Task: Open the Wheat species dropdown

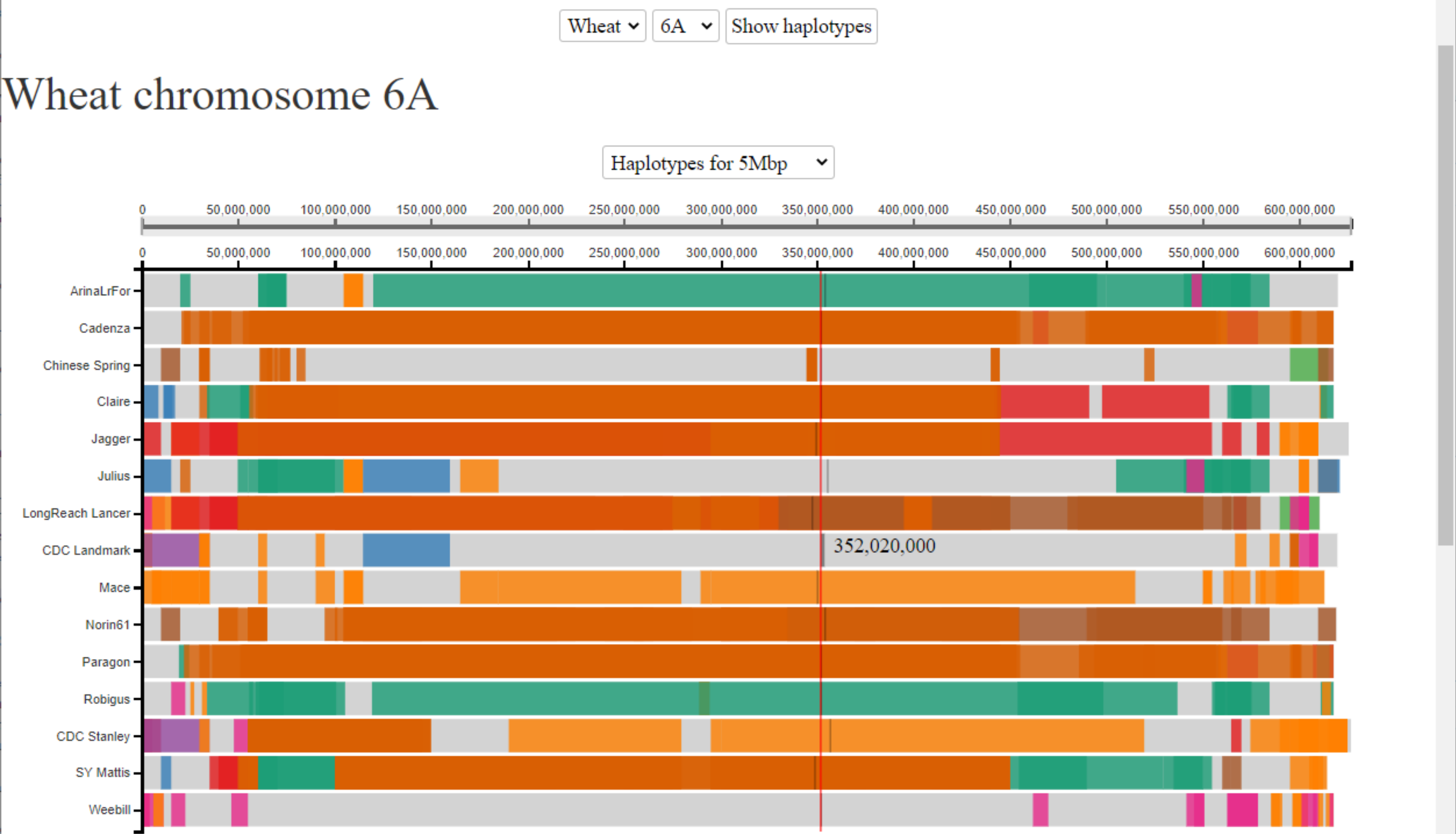Action: point(602,26)
